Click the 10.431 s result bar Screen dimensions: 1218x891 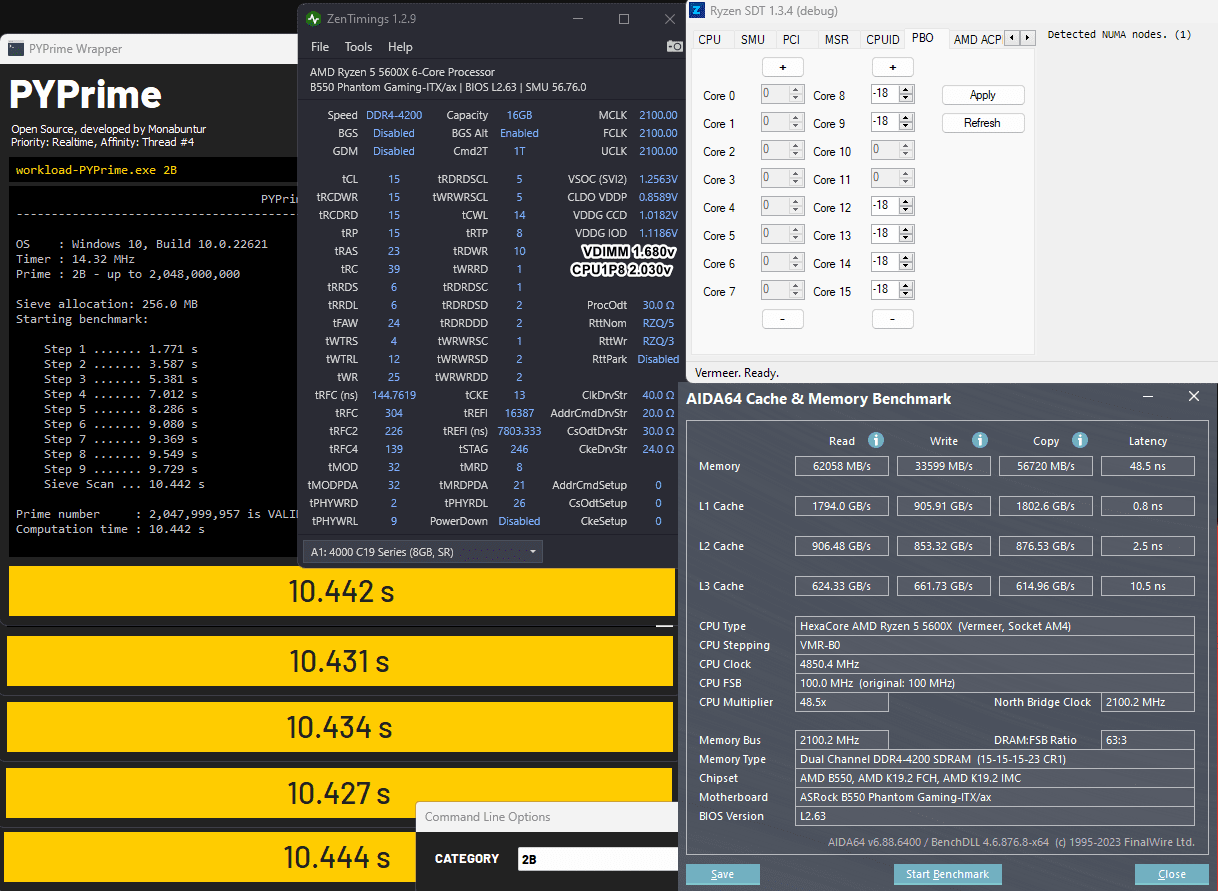coord(339,661)
